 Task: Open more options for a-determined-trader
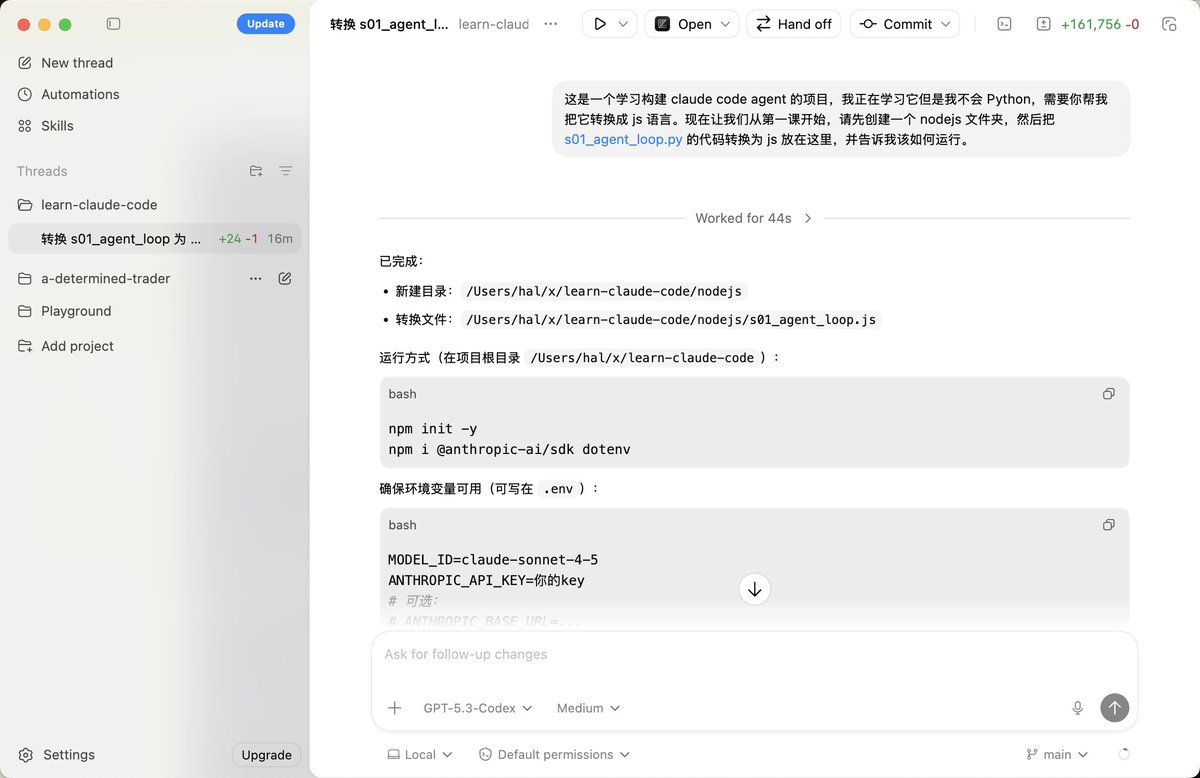tap(256, 279)
